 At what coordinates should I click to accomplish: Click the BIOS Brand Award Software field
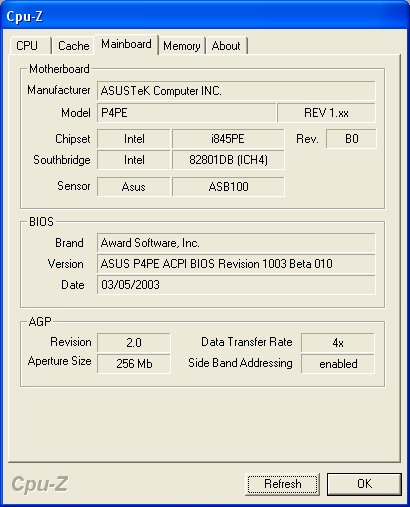pyautogui.click(x=236, y=243)
